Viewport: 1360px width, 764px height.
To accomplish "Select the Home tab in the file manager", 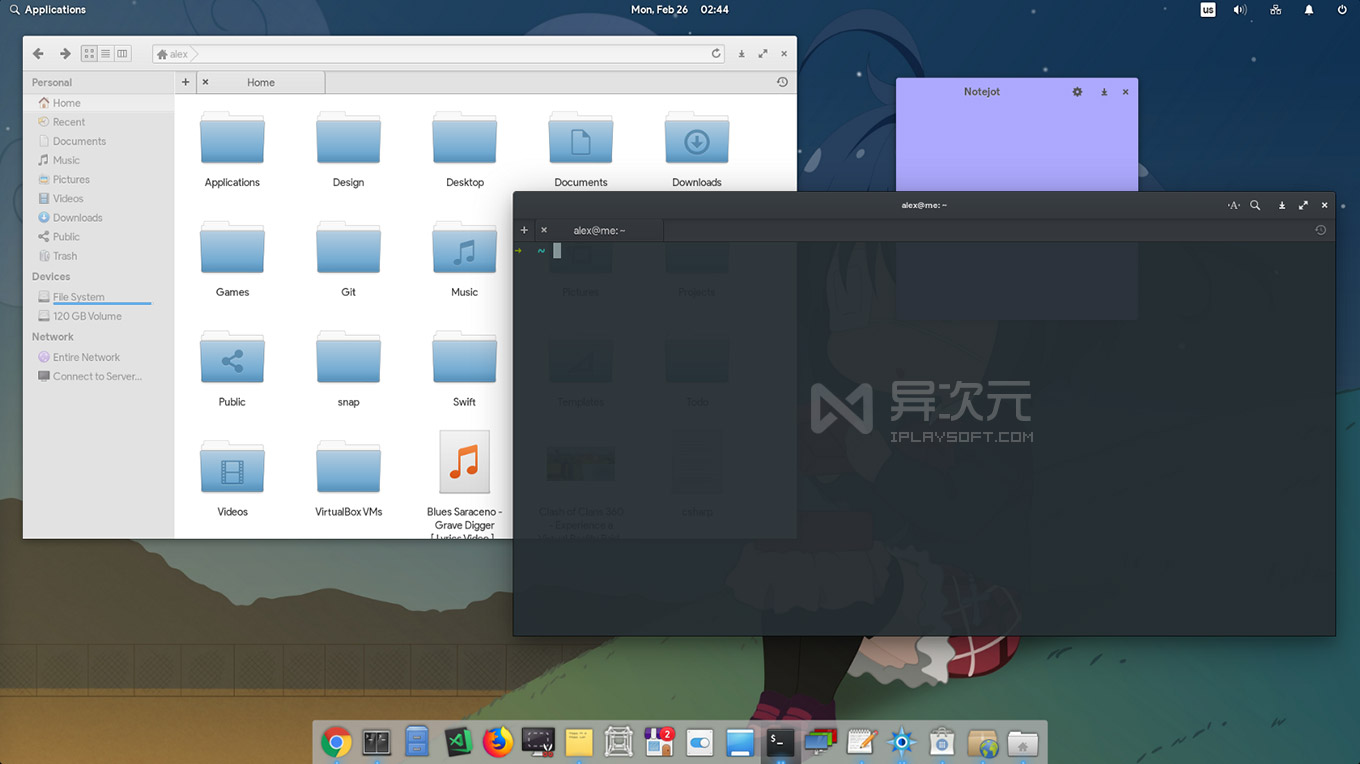I will point(260,82).
